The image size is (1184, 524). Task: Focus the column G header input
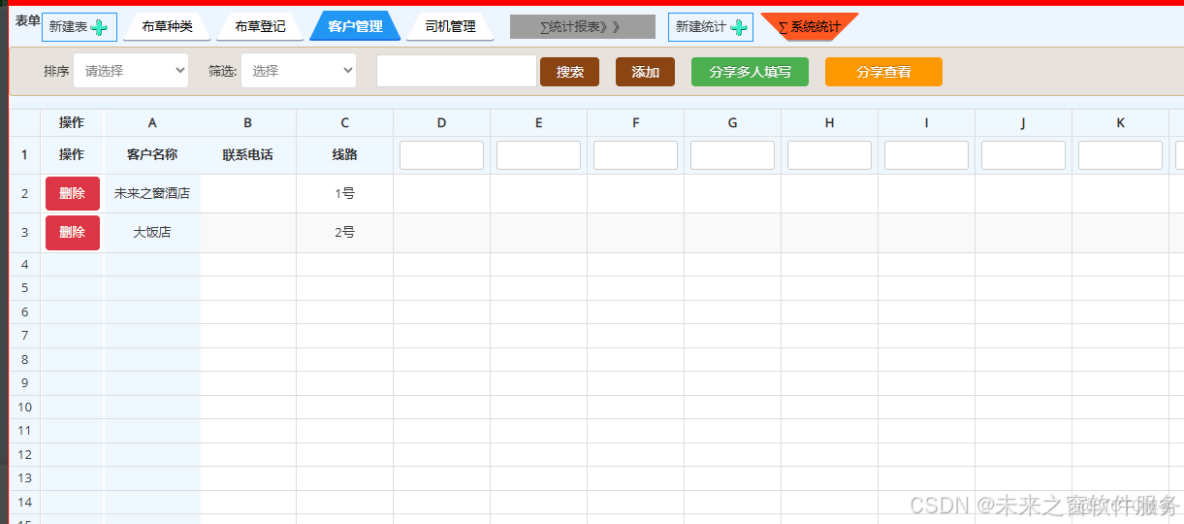click(732, 155)
